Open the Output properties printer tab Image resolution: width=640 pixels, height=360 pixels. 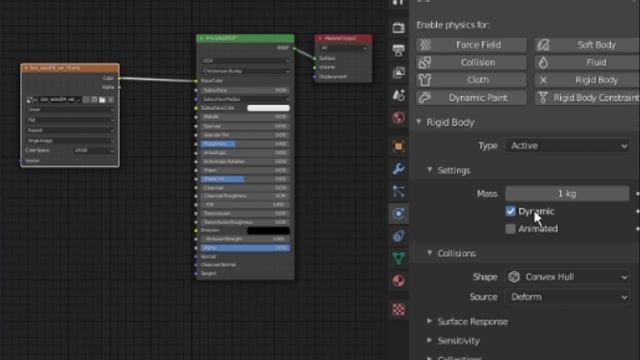[x=398, y=50]
